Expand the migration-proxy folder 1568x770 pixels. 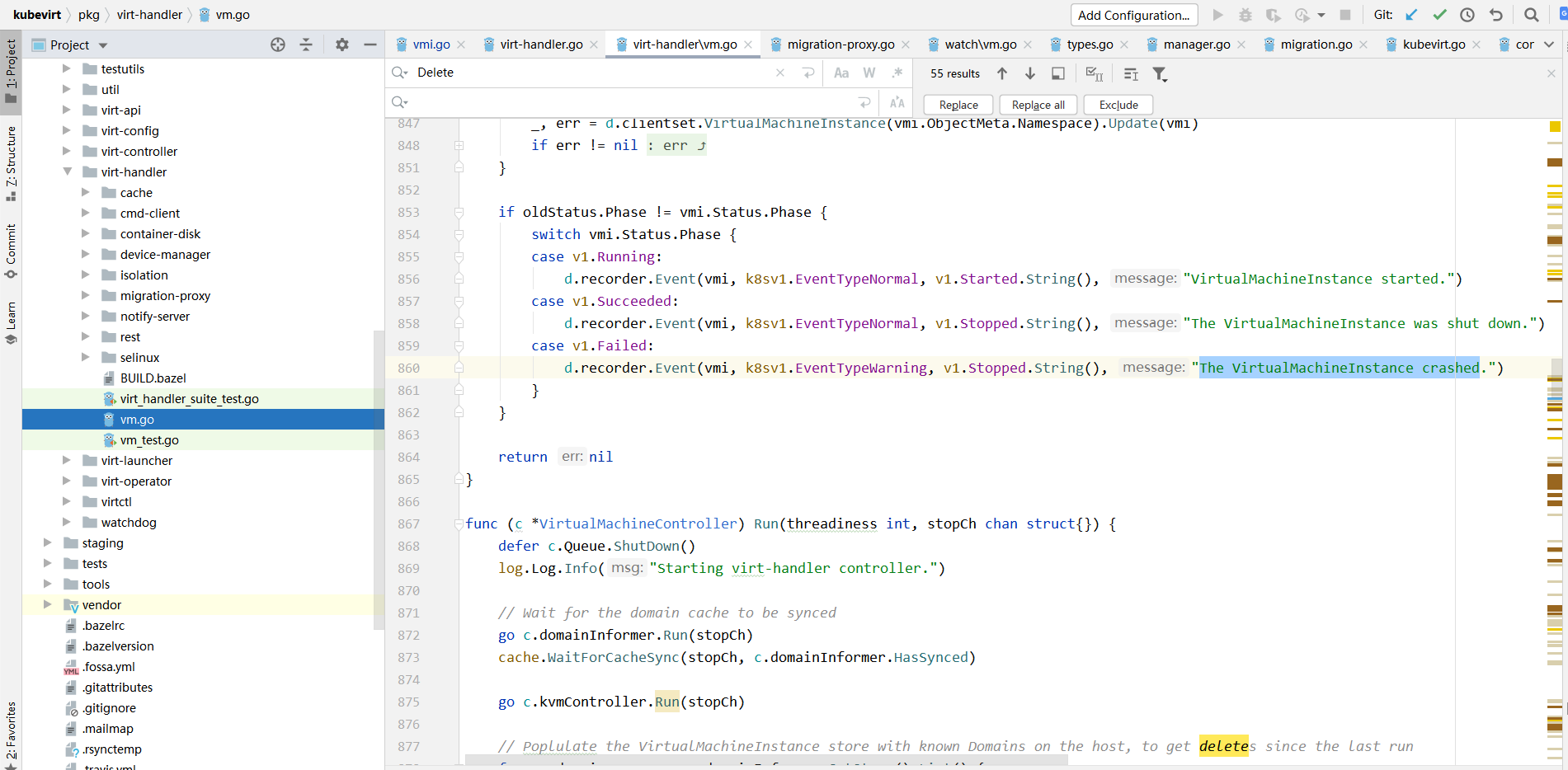point(86,295)
